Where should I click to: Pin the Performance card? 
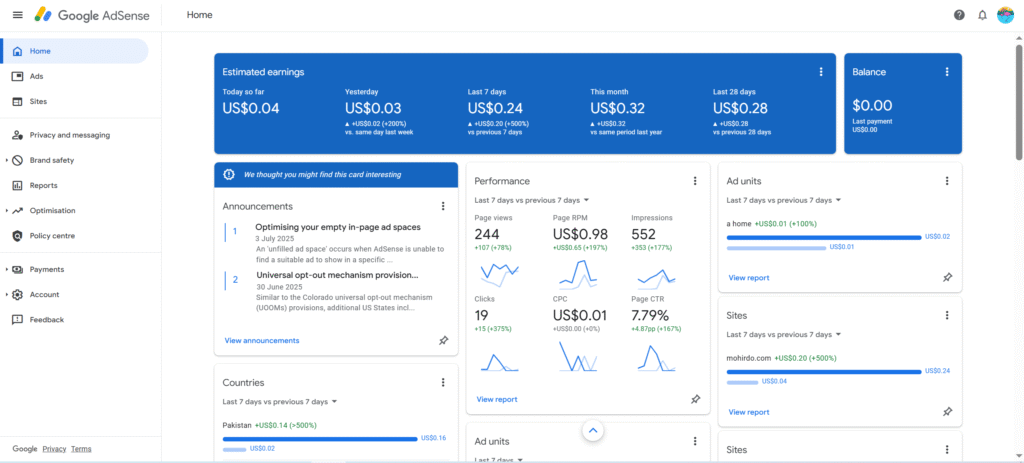(x=695, y=399)
